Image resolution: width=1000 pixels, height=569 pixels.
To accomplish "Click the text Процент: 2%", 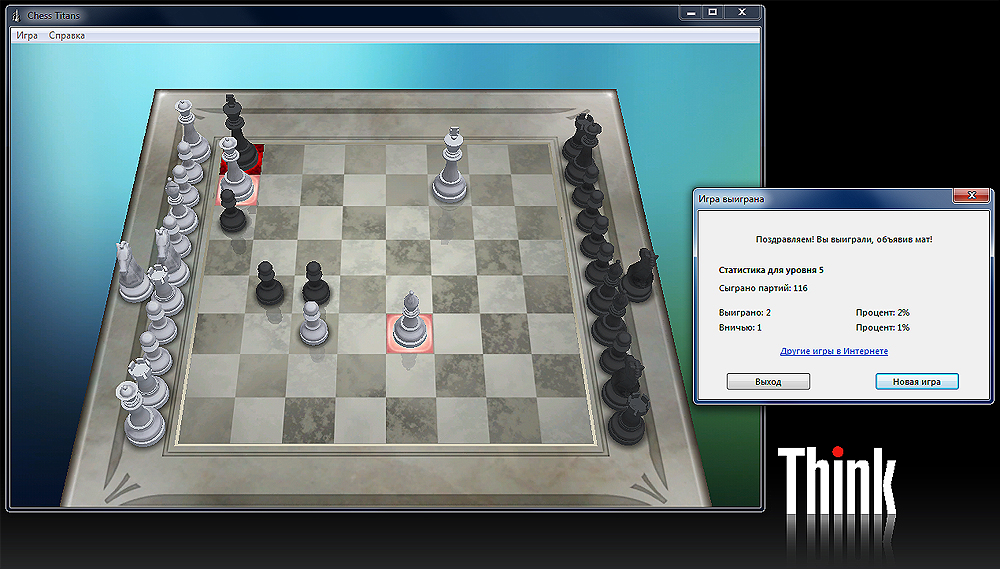I will [x=883, y=313].
